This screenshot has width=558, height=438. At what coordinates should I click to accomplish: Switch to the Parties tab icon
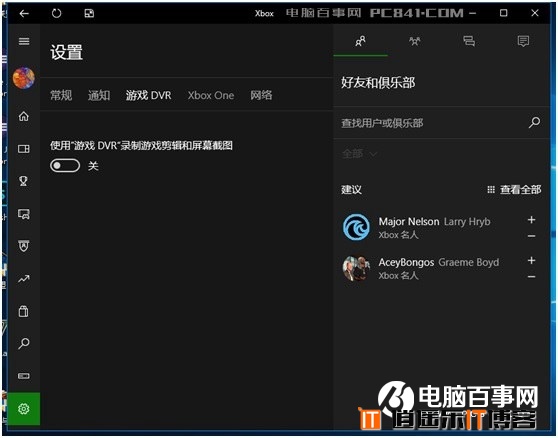(x=415, y=41)
